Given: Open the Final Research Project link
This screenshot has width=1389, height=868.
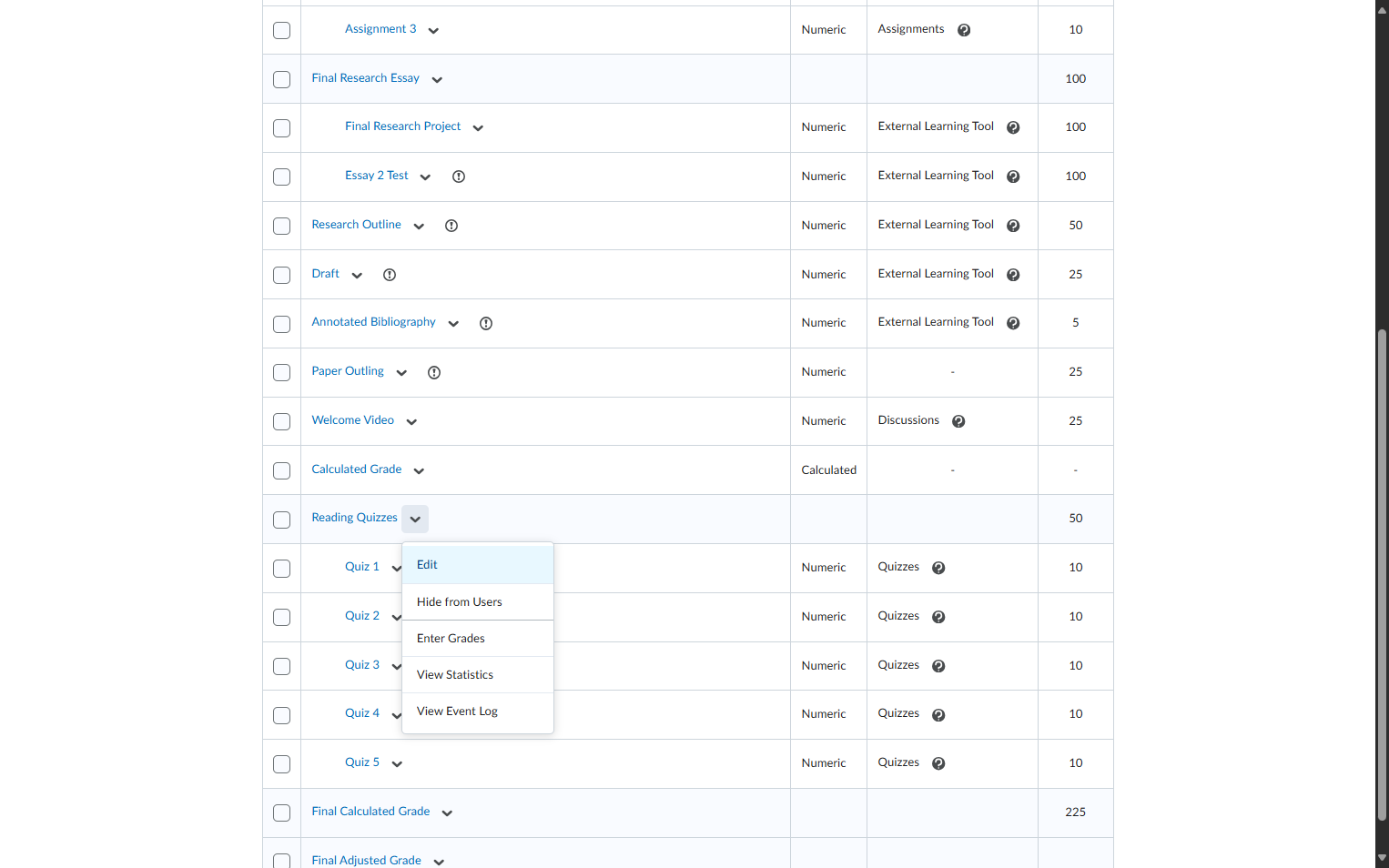Looking at the screenshot, I should [402, 126].
